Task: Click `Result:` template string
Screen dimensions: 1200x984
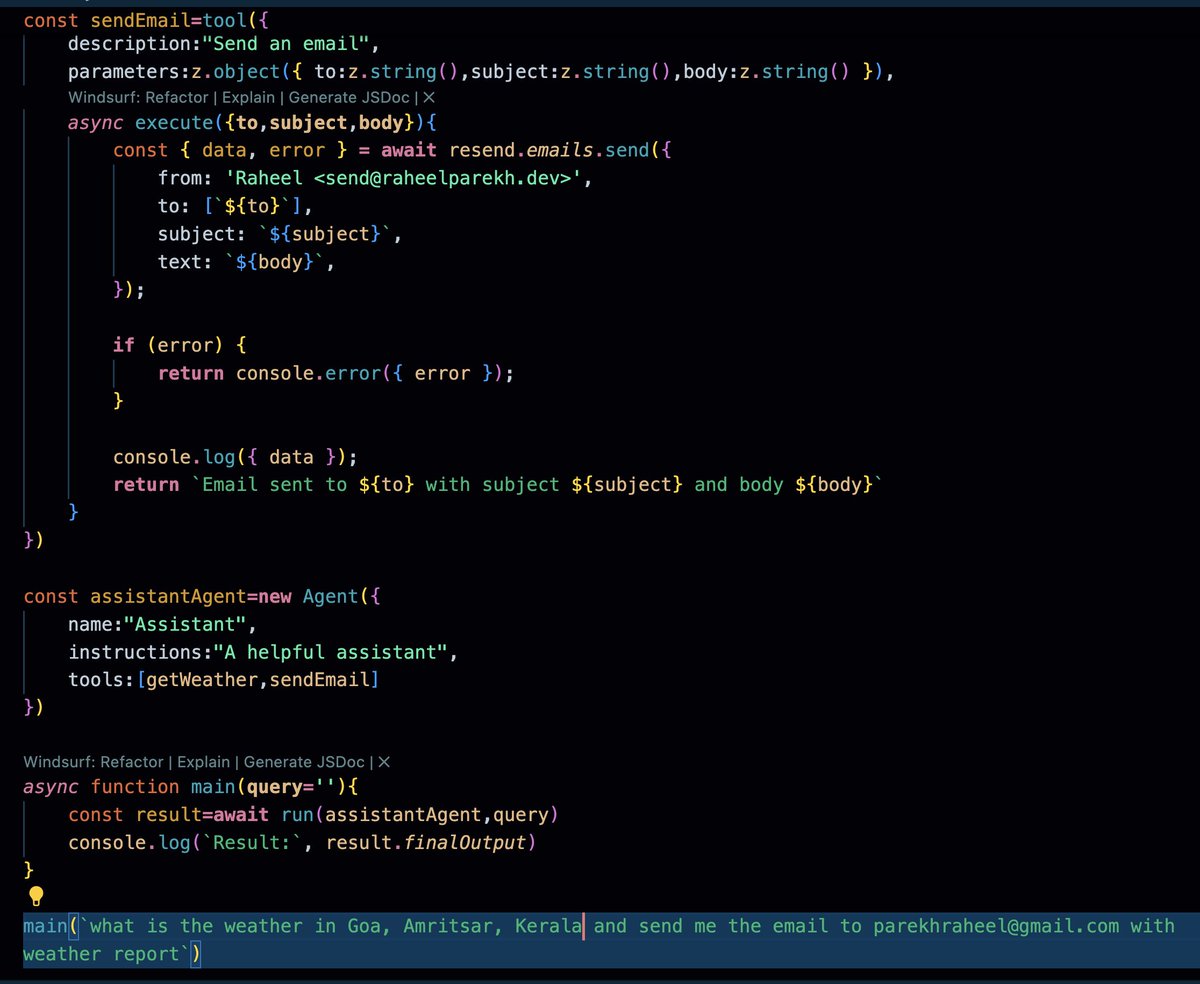Action: click(x=253, y=842)
